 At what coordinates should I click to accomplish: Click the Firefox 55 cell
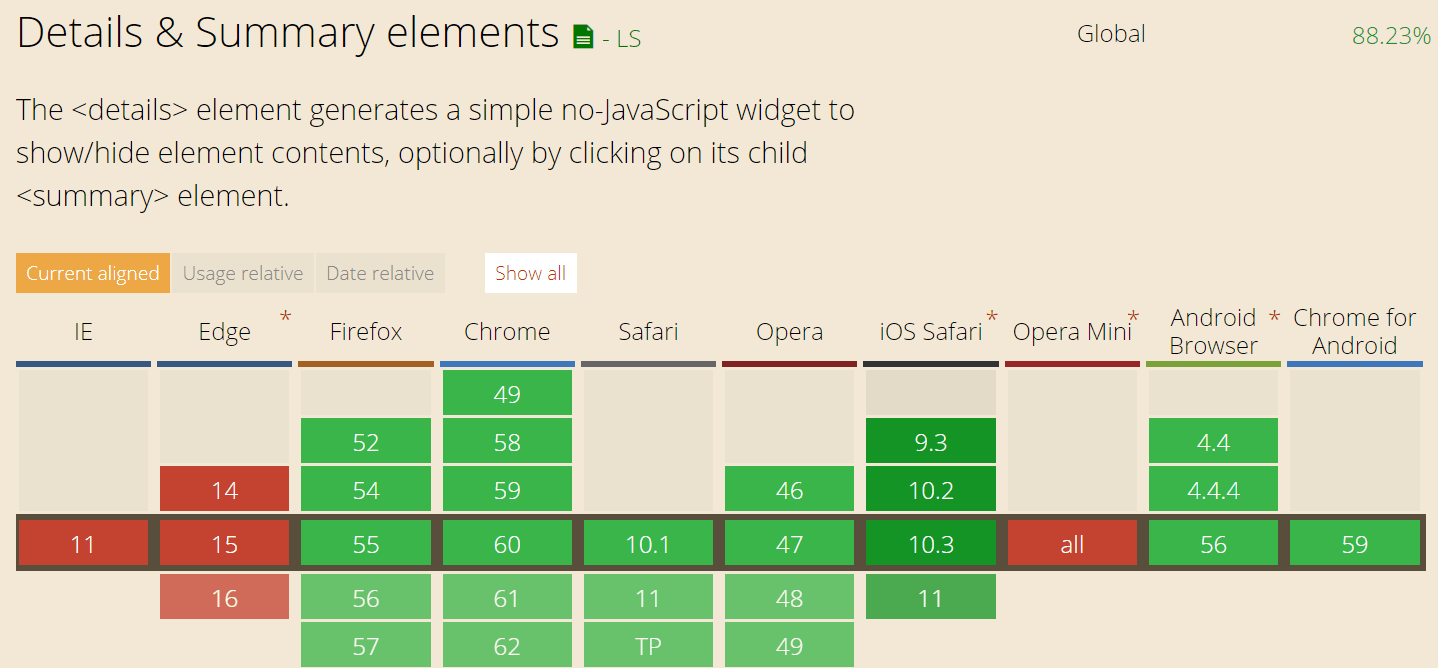coord(366,544)
